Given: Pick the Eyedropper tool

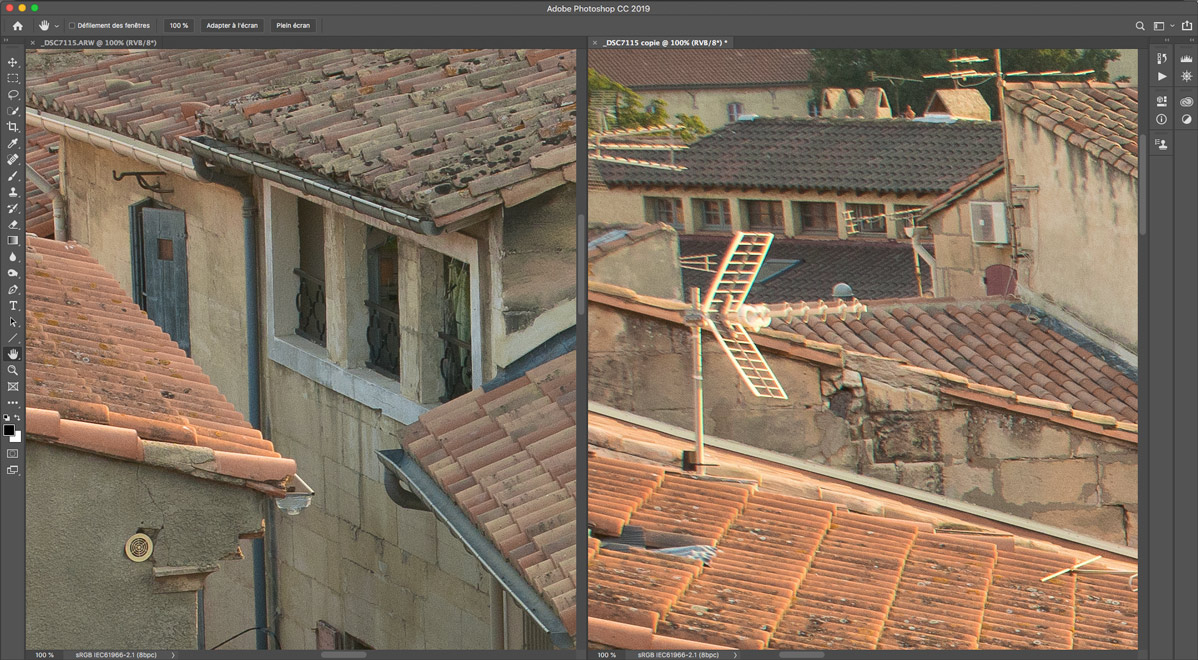Looking at the screenshot, I should pos(13,144).
